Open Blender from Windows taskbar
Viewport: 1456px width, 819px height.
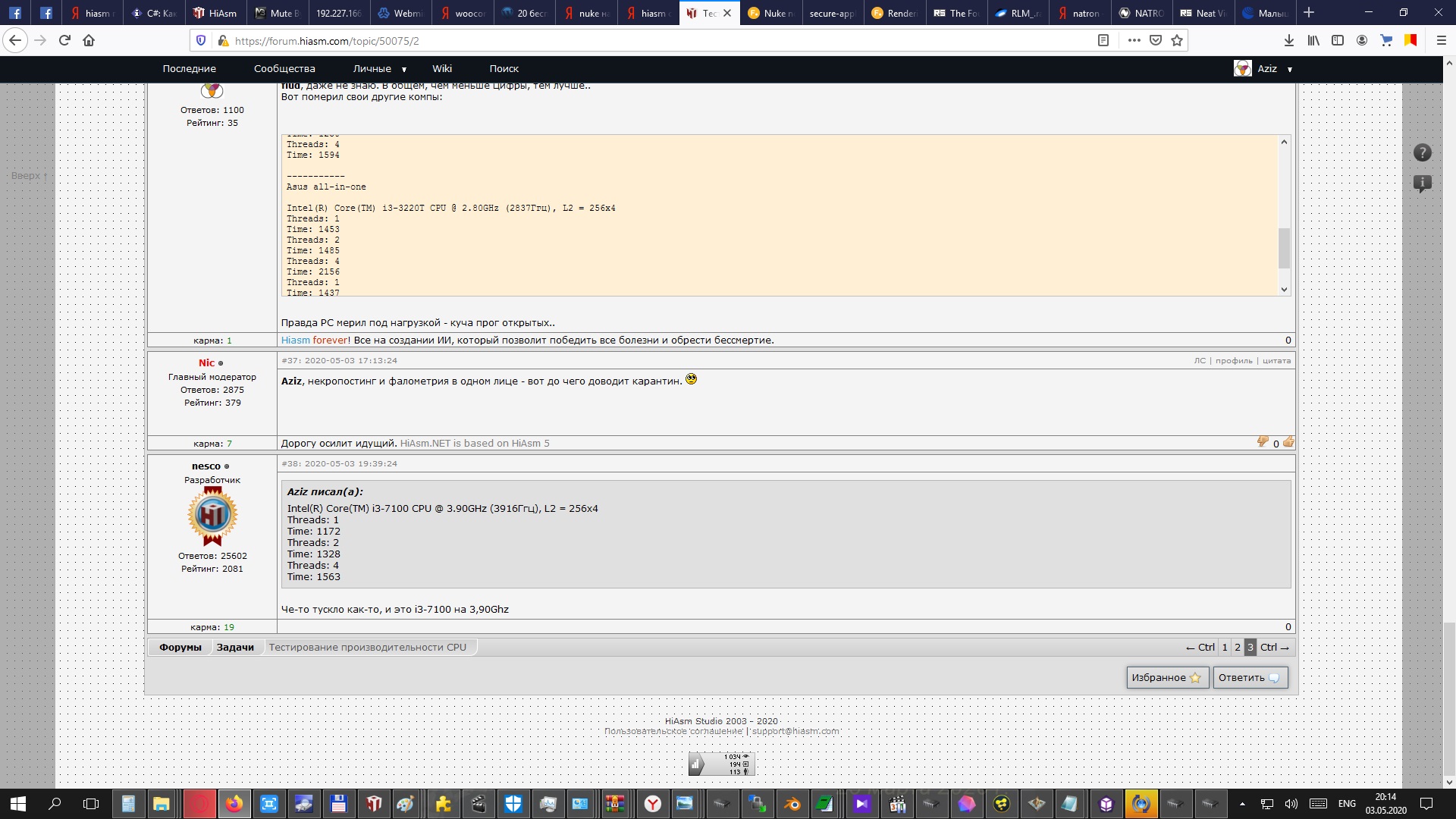click(792, 804)
